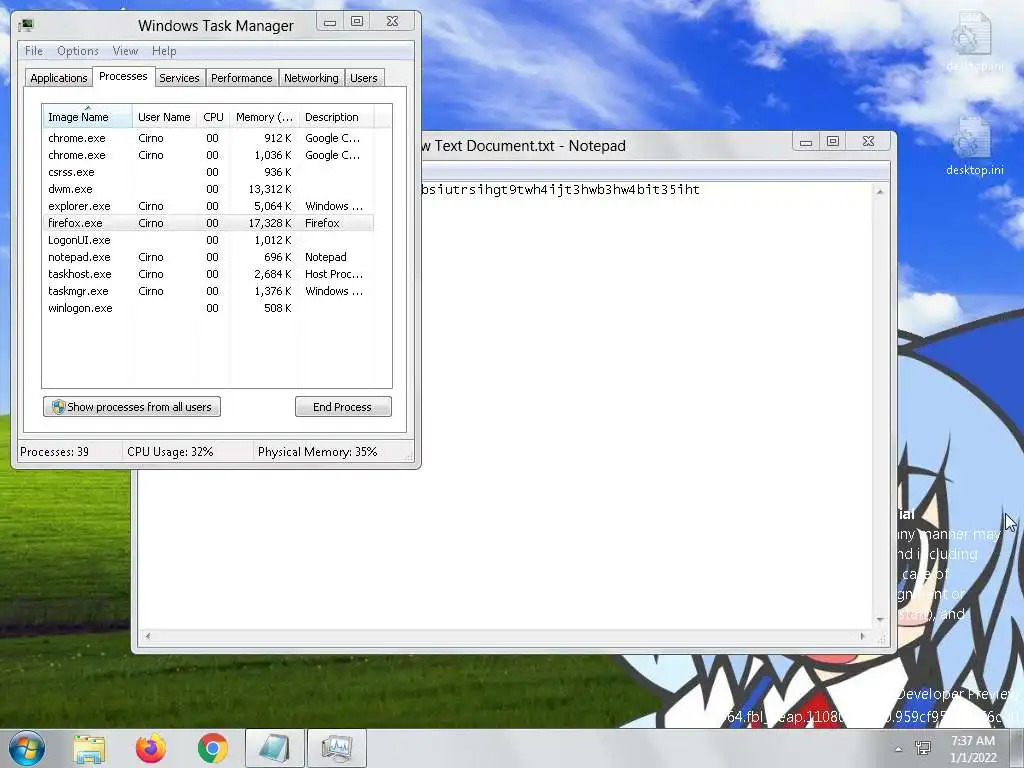Select the Processes tab
The width and height of the screenshot is (1024, 768).
[123, 76]
